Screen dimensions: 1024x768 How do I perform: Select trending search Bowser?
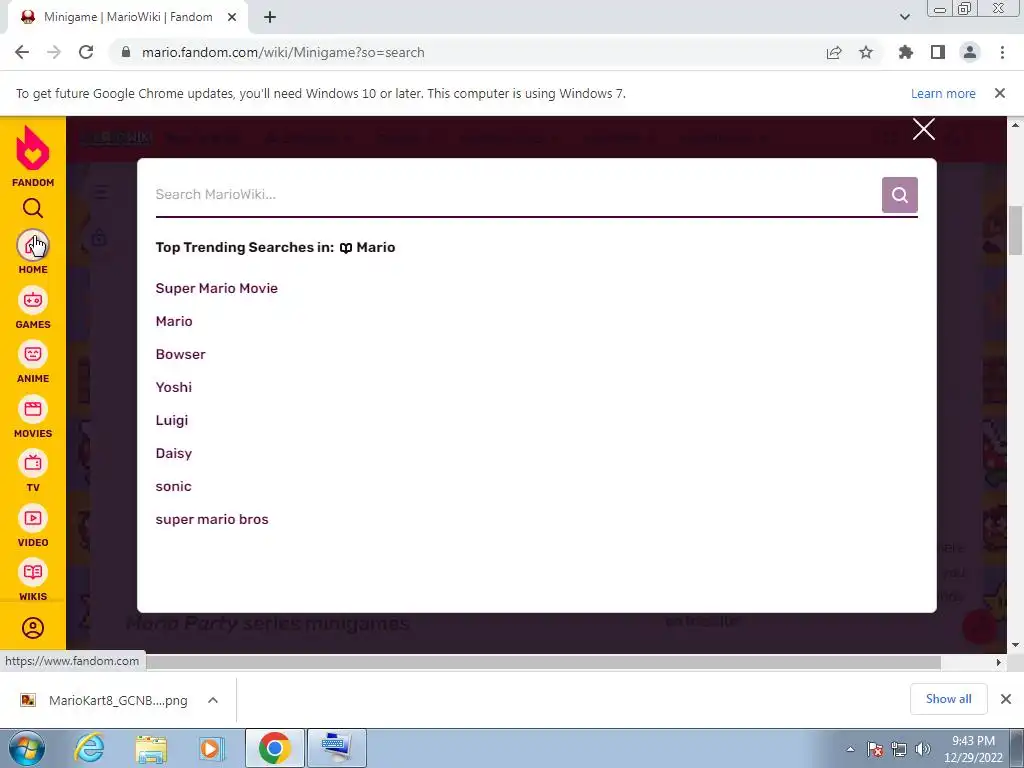(x=180, y=354)
